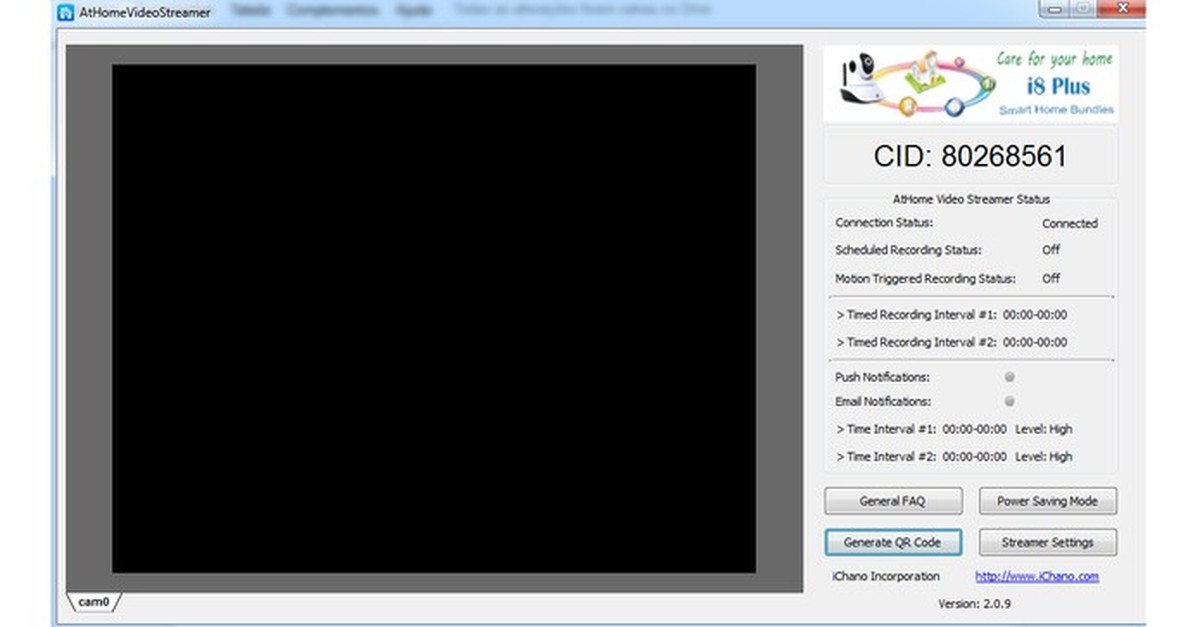
Task: Open Streamer Settings
Action: [1047, 542]
